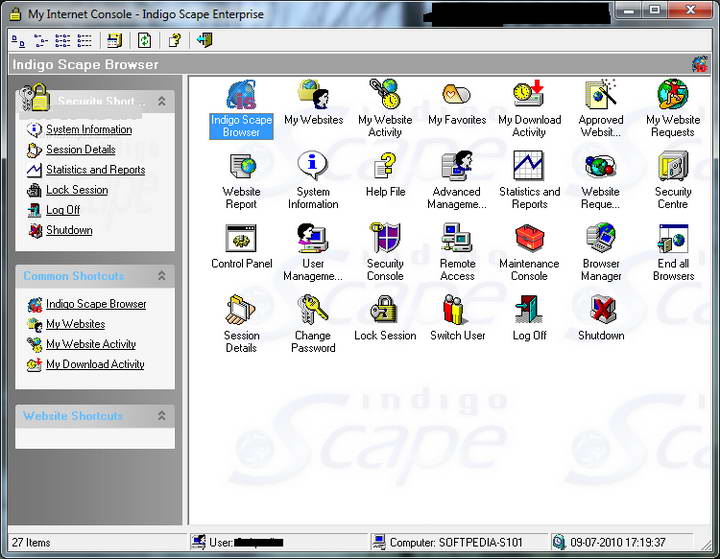Click Statistics and Reports sidebar link
The height and width of the screenshot is (559, 720).
[96, 169]
